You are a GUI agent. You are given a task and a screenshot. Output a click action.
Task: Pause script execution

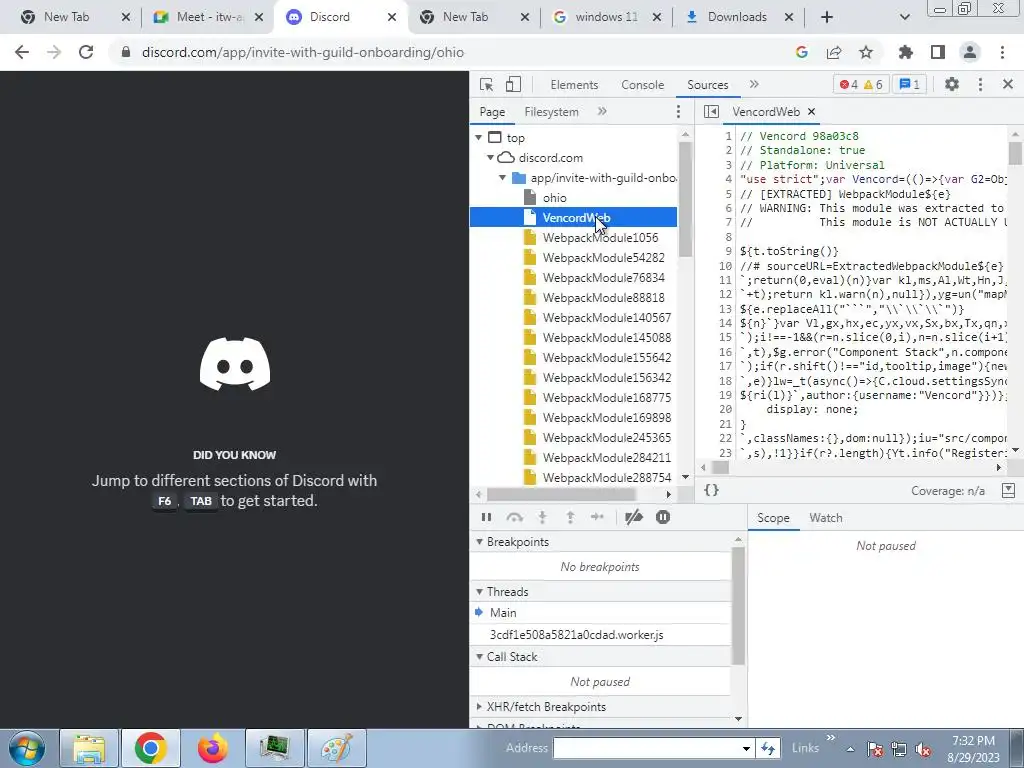point(487,517)
